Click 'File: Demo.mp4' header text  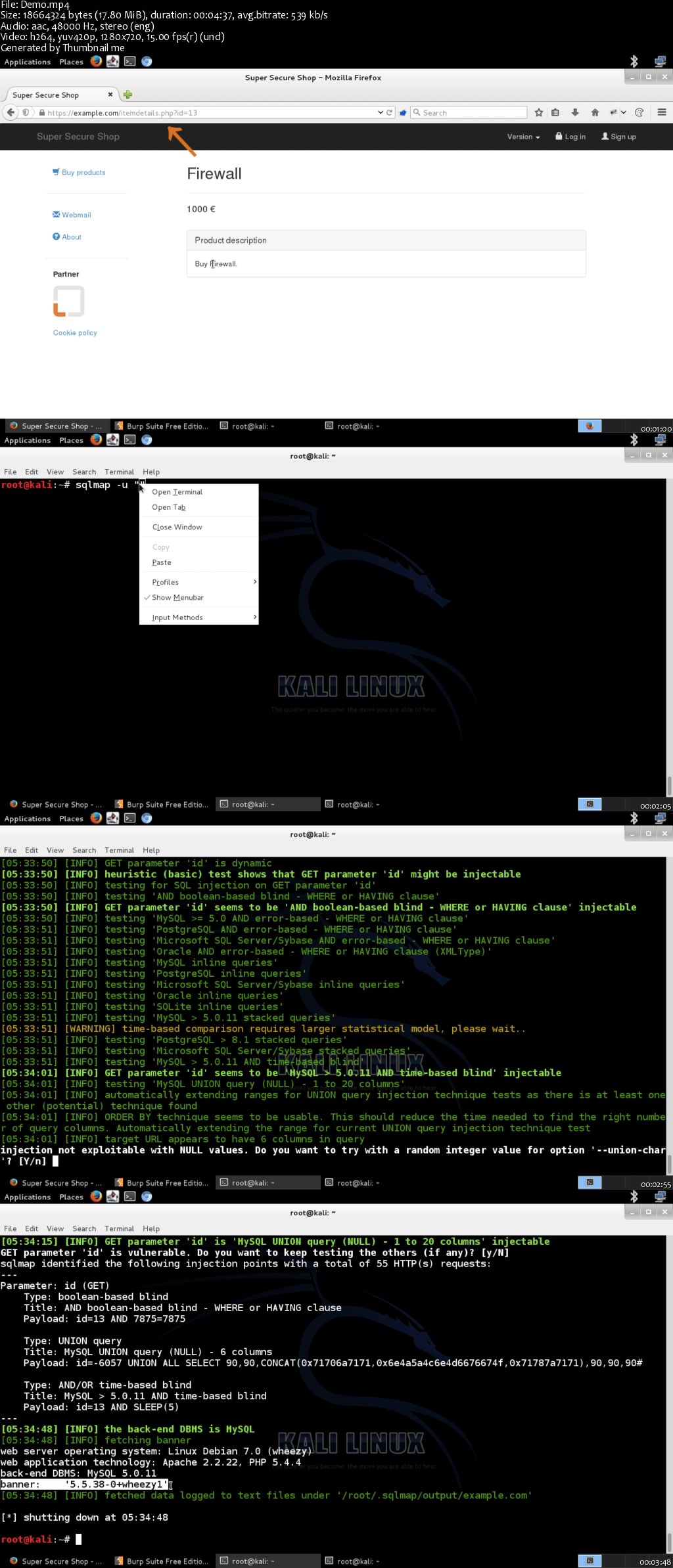coord(35,5)
